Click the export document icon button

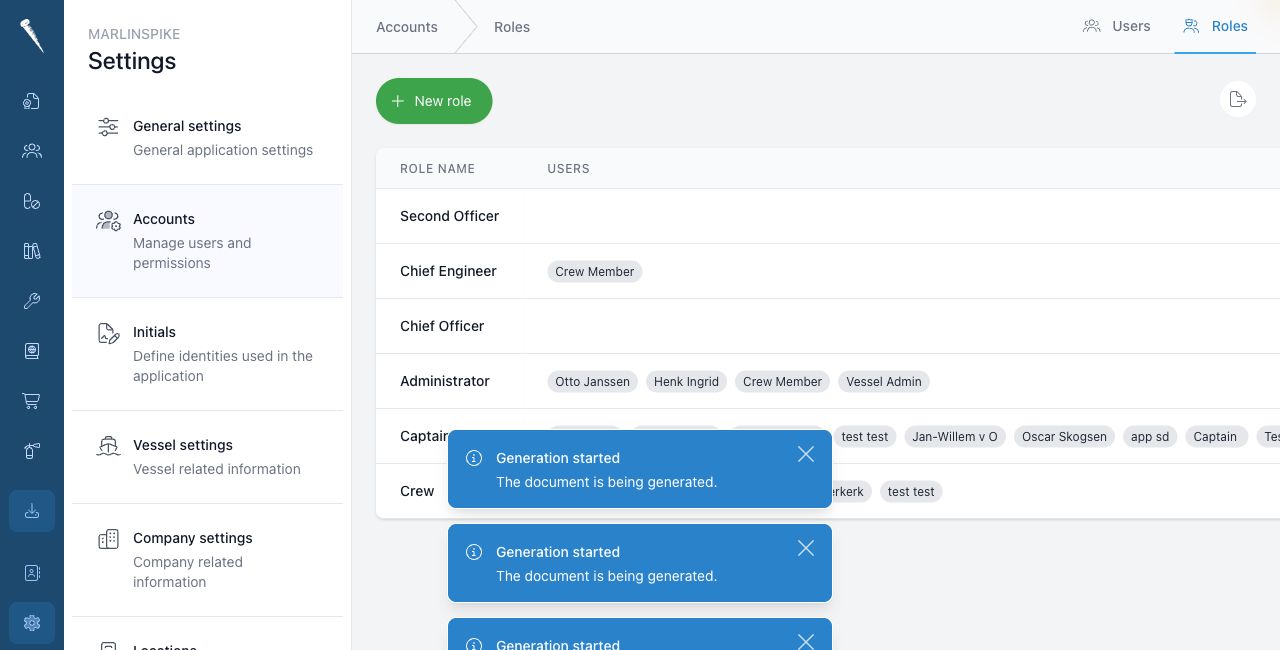click(1238, 99)
